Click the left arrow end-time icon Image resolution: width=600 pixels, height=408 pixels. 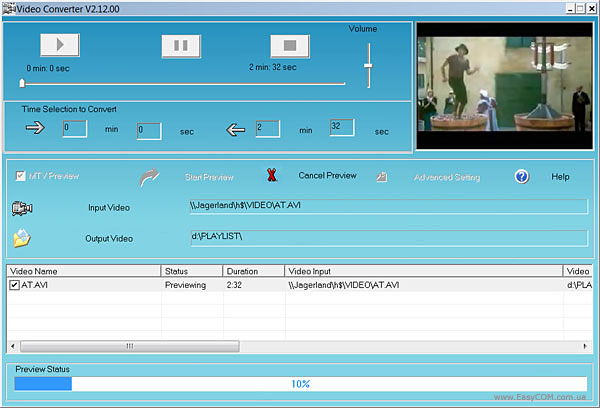coord(237,129)
